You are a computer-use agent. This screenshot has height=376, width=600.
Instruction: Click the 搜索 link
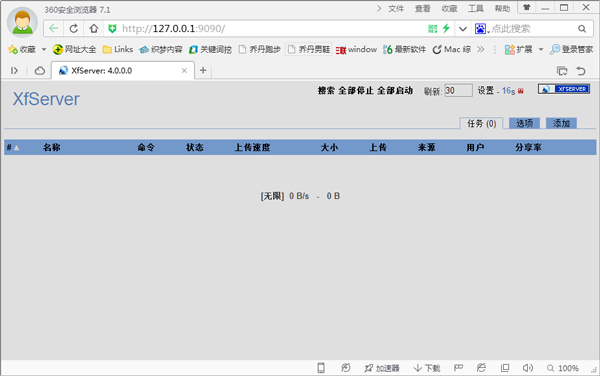coord(326,90)
